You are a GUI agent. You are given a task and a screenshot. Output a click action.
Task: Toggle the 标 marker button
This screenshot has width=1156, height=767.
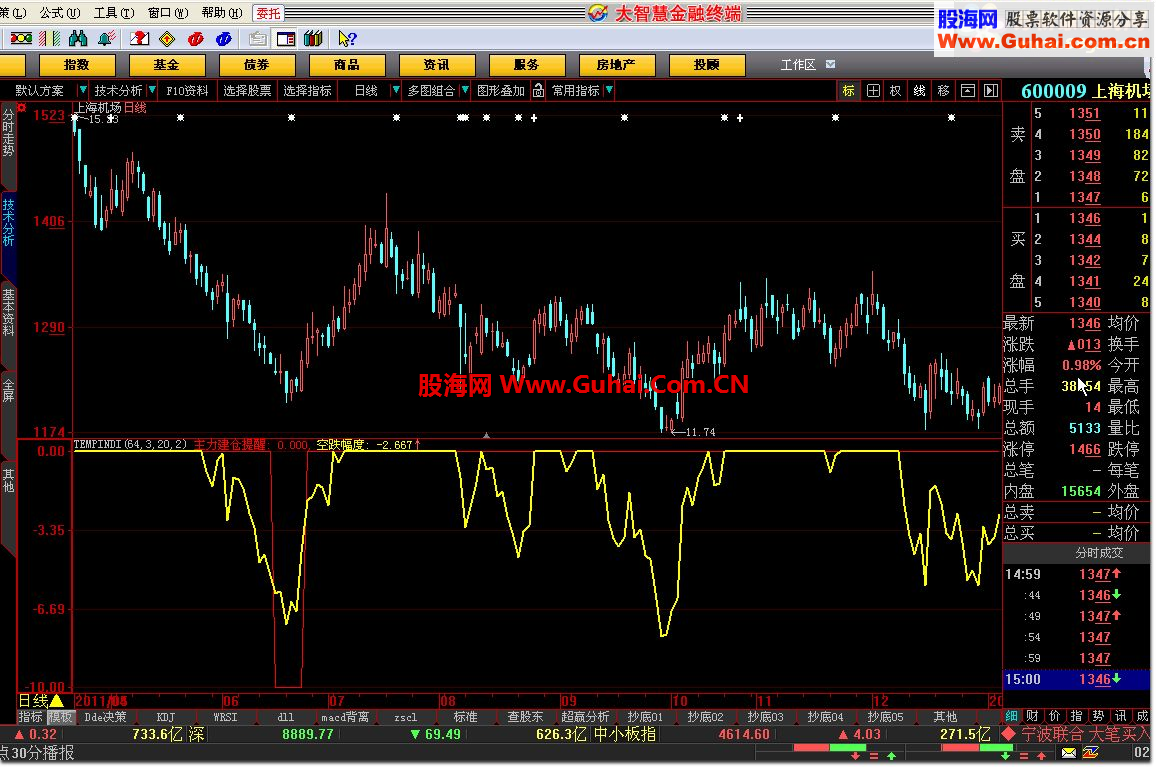coord(849,91)
